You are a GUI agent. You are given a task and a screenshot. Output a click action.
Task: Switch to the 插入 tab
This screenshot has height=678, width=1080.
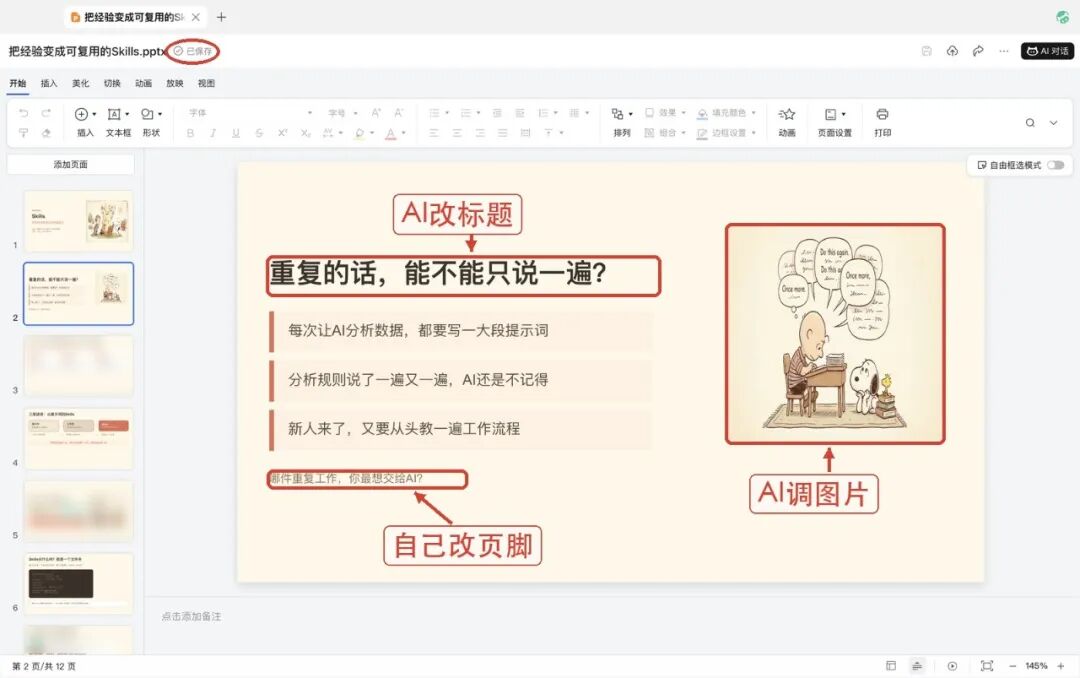point(49,83)
